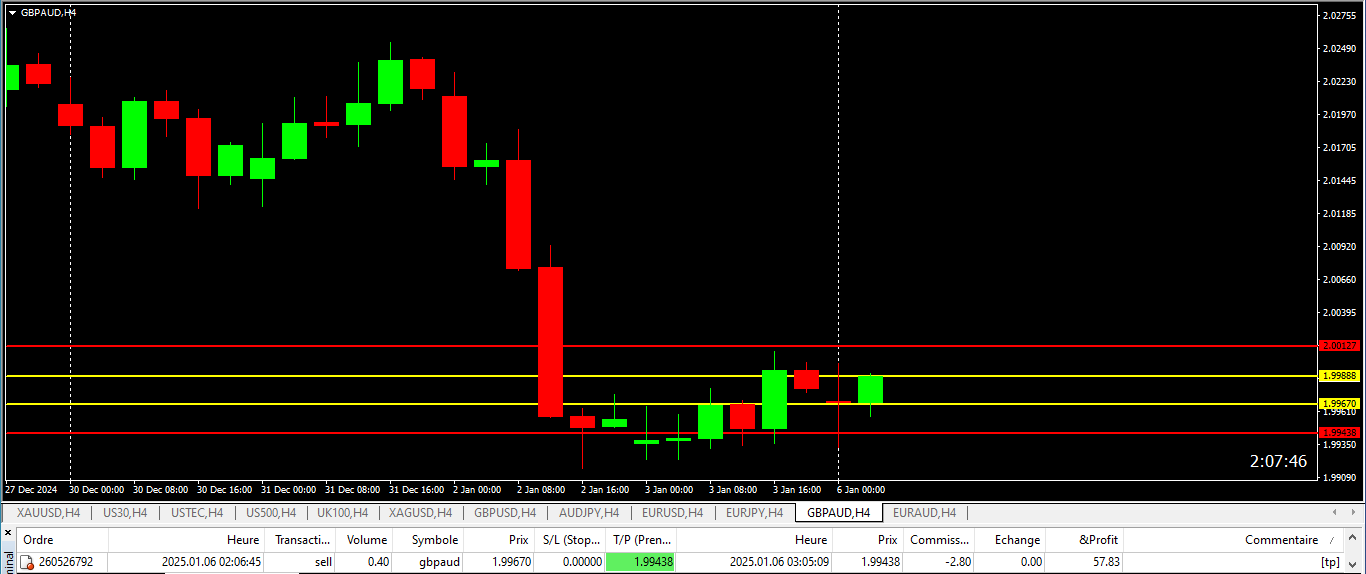Screen dimensions: 1366x574
Task: Click the 0.40 volume cell
Action: tap(378, 562)
